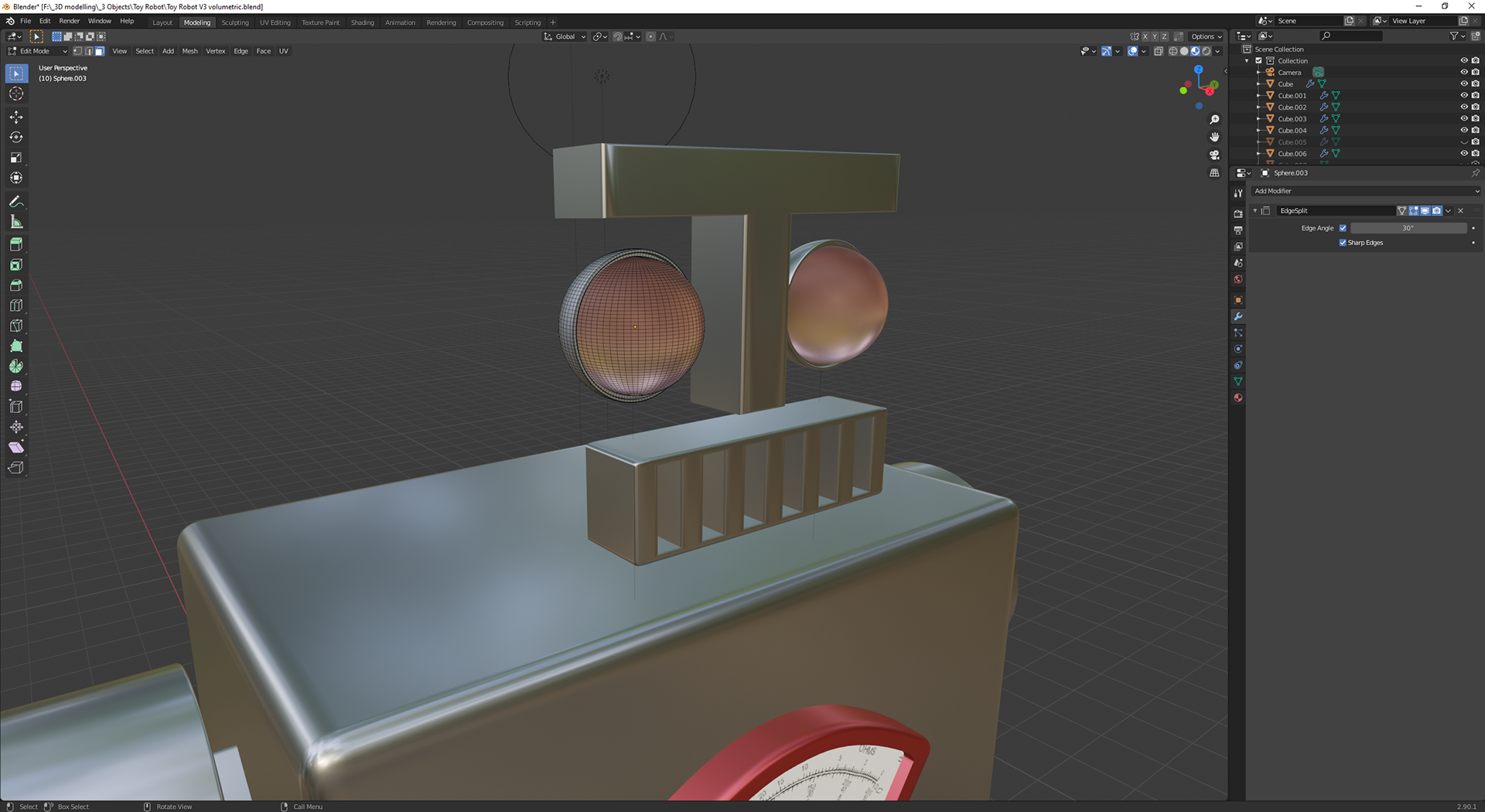
Task: Select the Measure tool
Action: (x=16, y=222)
